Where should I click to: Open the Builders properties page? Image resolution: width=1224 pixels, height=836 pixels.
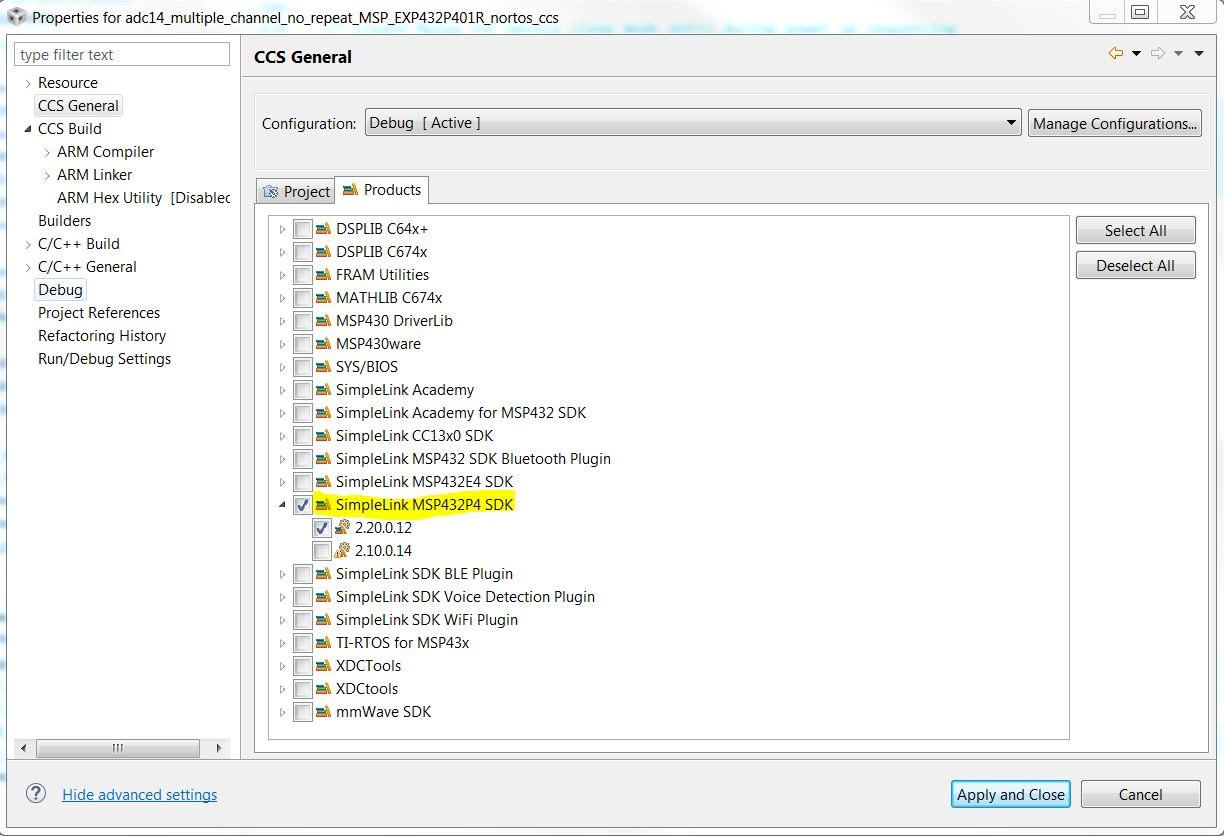pyautogui.click(x=64, y=221)
